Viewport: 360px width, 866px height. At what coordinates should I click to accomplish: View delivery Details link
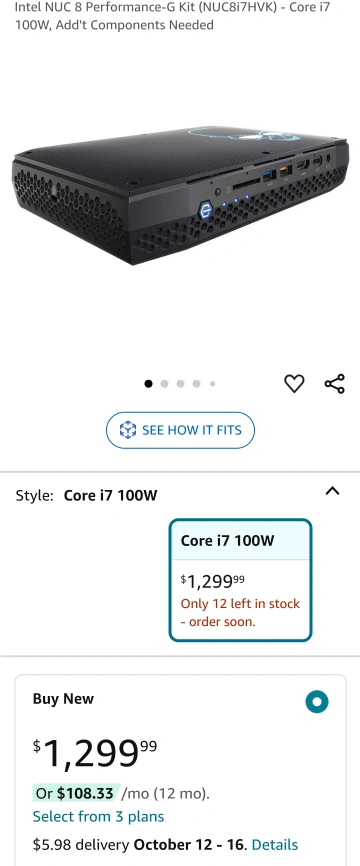[x=275, y=844]
